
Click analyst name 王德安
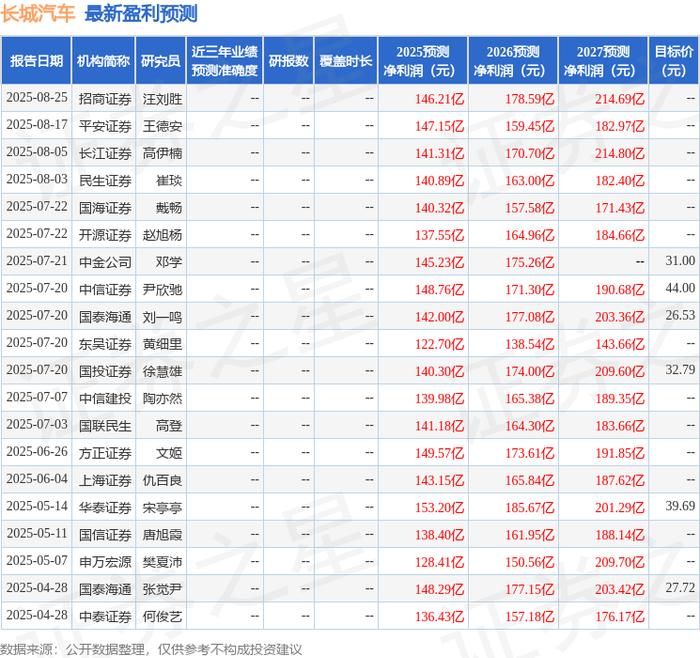coord(162,126)
